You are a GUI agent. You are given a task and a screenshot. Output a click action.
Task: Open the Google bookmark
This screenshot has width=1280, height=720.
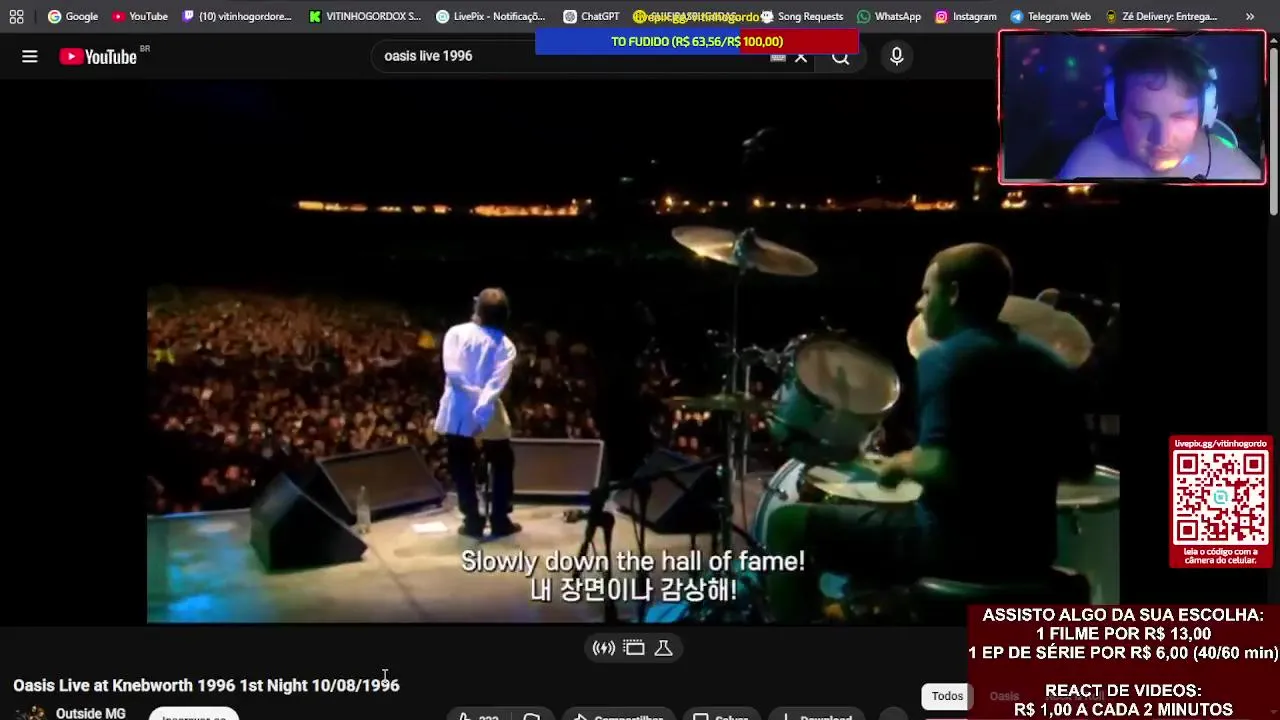coord(73,16)
